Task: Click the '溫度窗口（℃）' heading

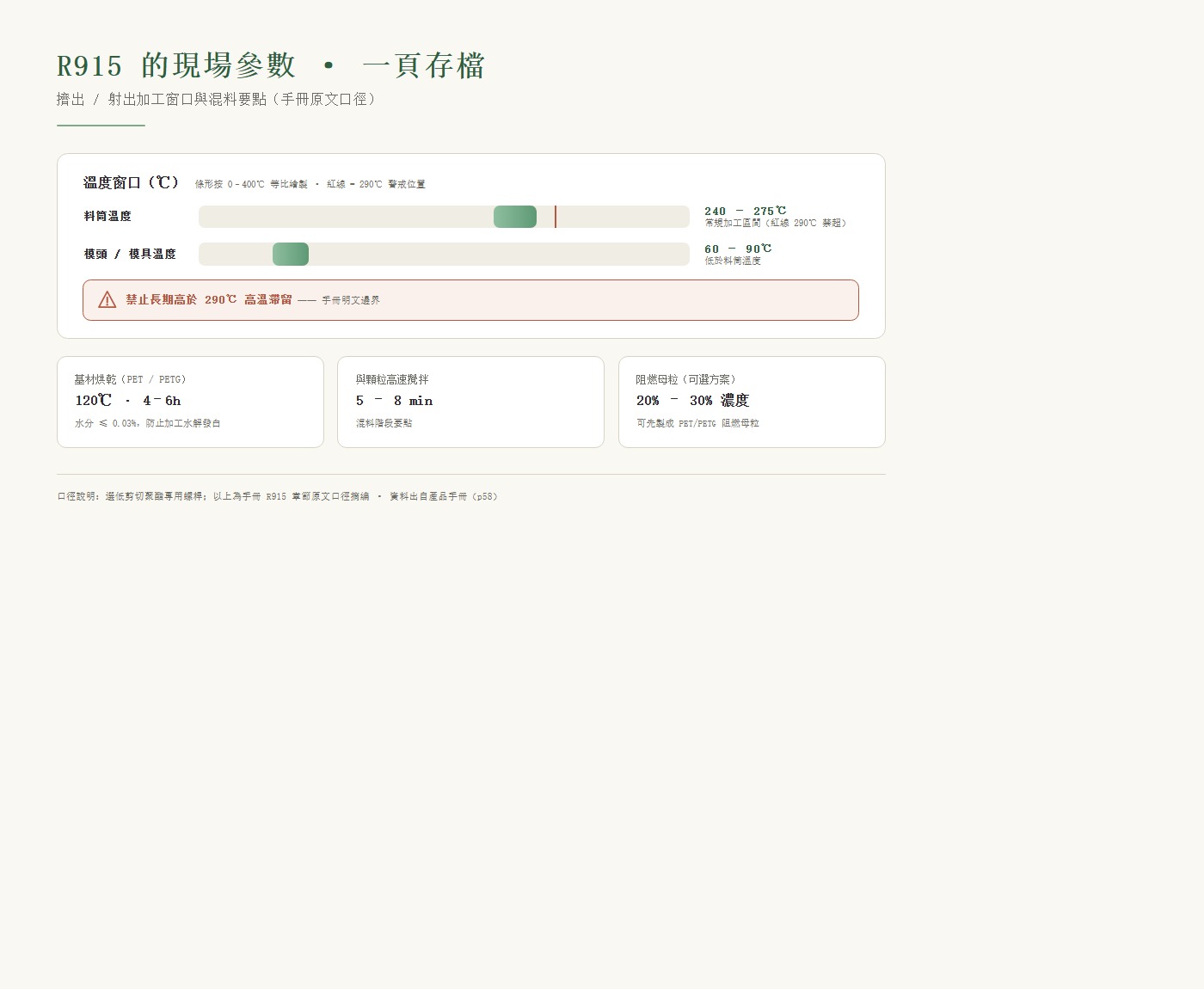Action: [132, 182]
